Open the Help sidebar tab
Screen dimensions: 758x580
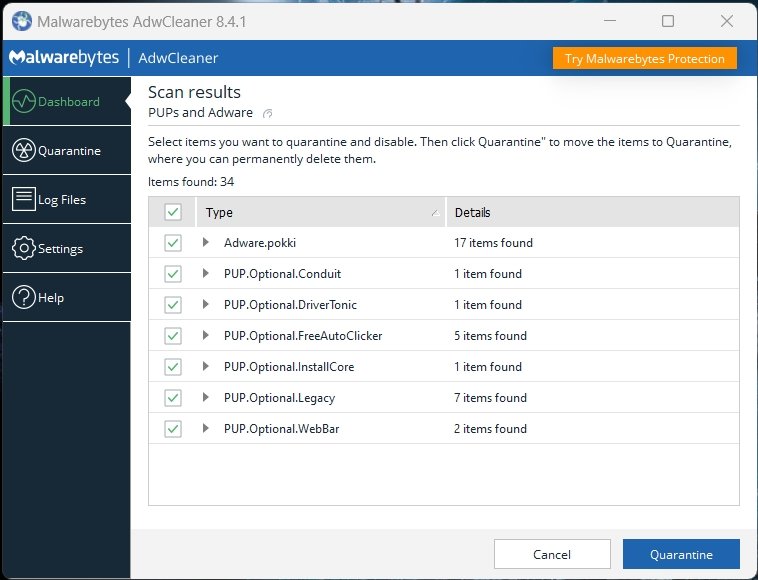[x=67, y=297]
